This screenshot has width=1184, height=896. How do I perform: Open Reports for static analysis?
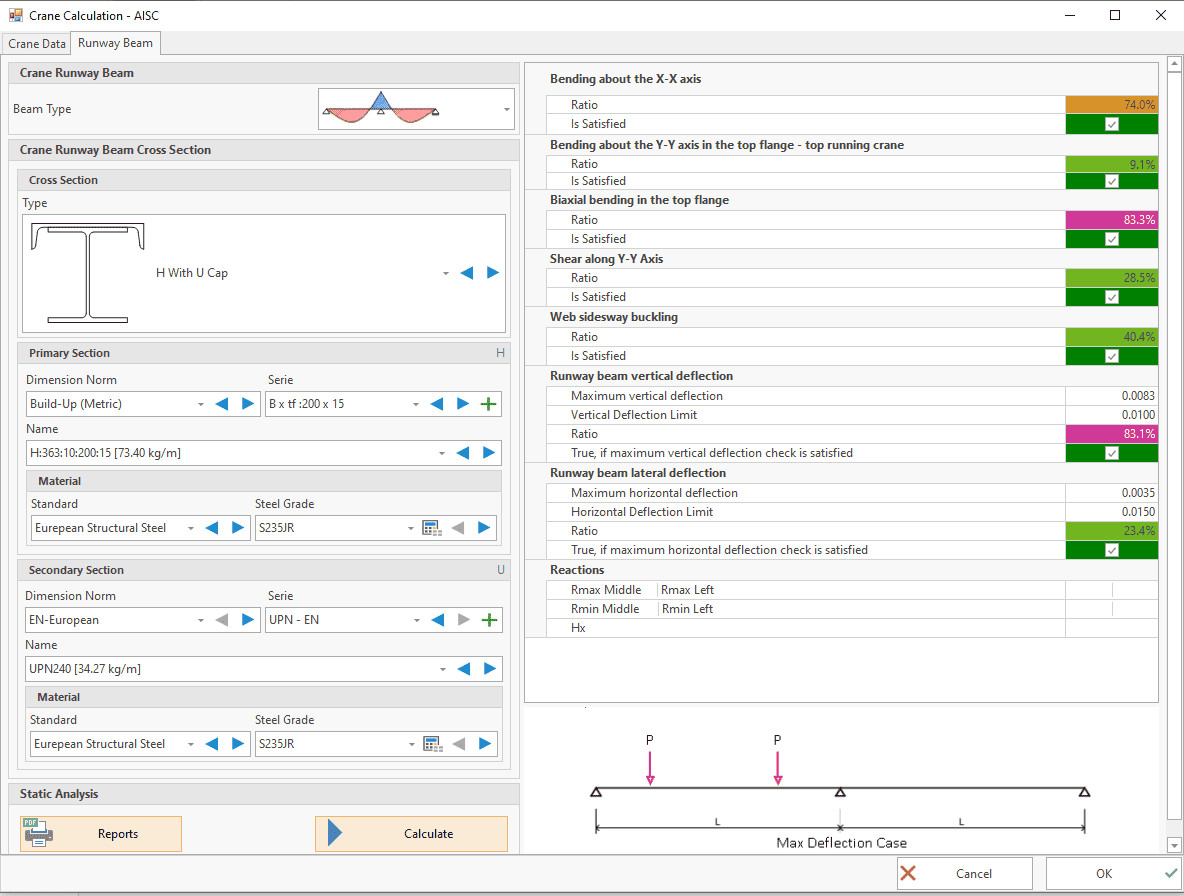[101, 834]
